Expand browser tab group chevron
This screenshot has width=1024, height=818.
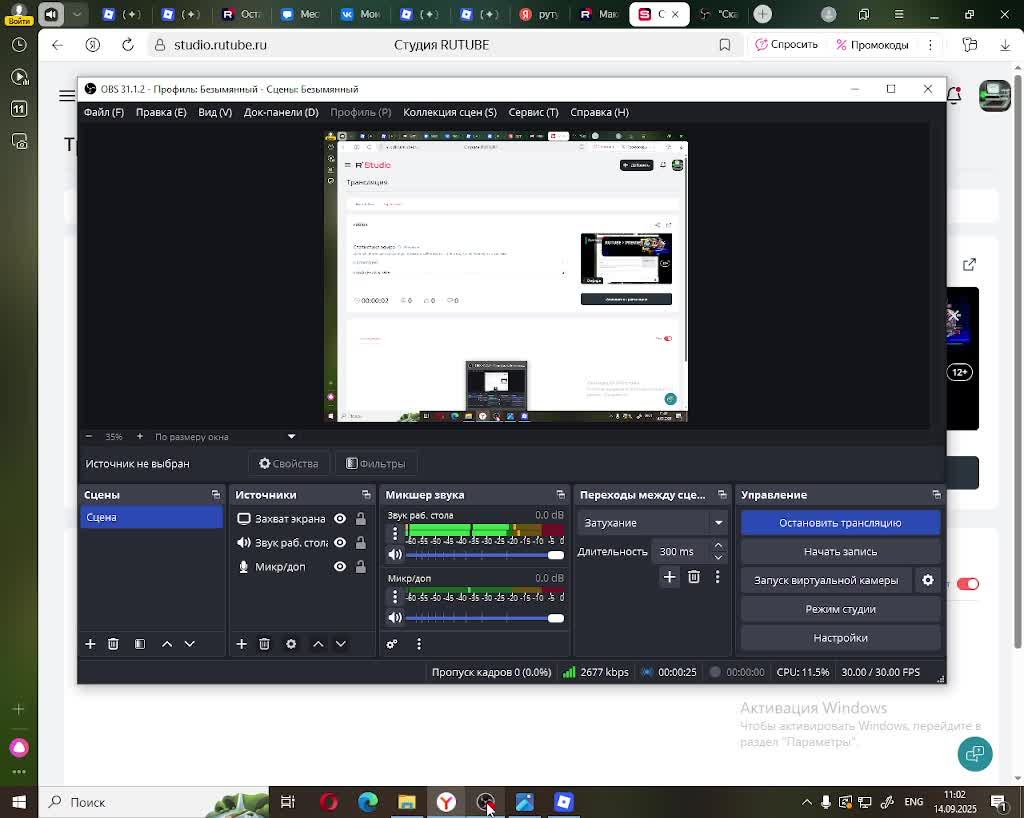(77, 14)
